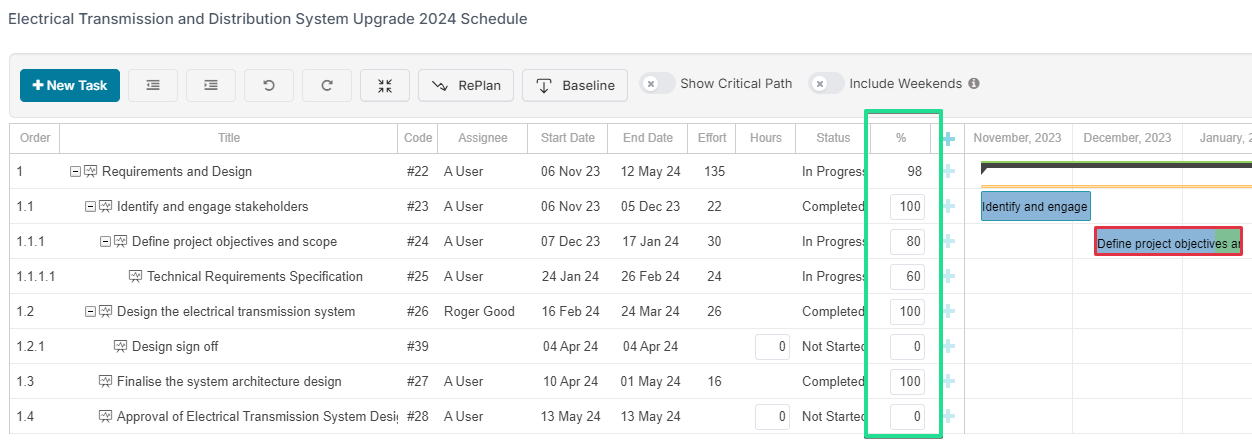Toggle the Include Weekends switch

tap(827, 84)
